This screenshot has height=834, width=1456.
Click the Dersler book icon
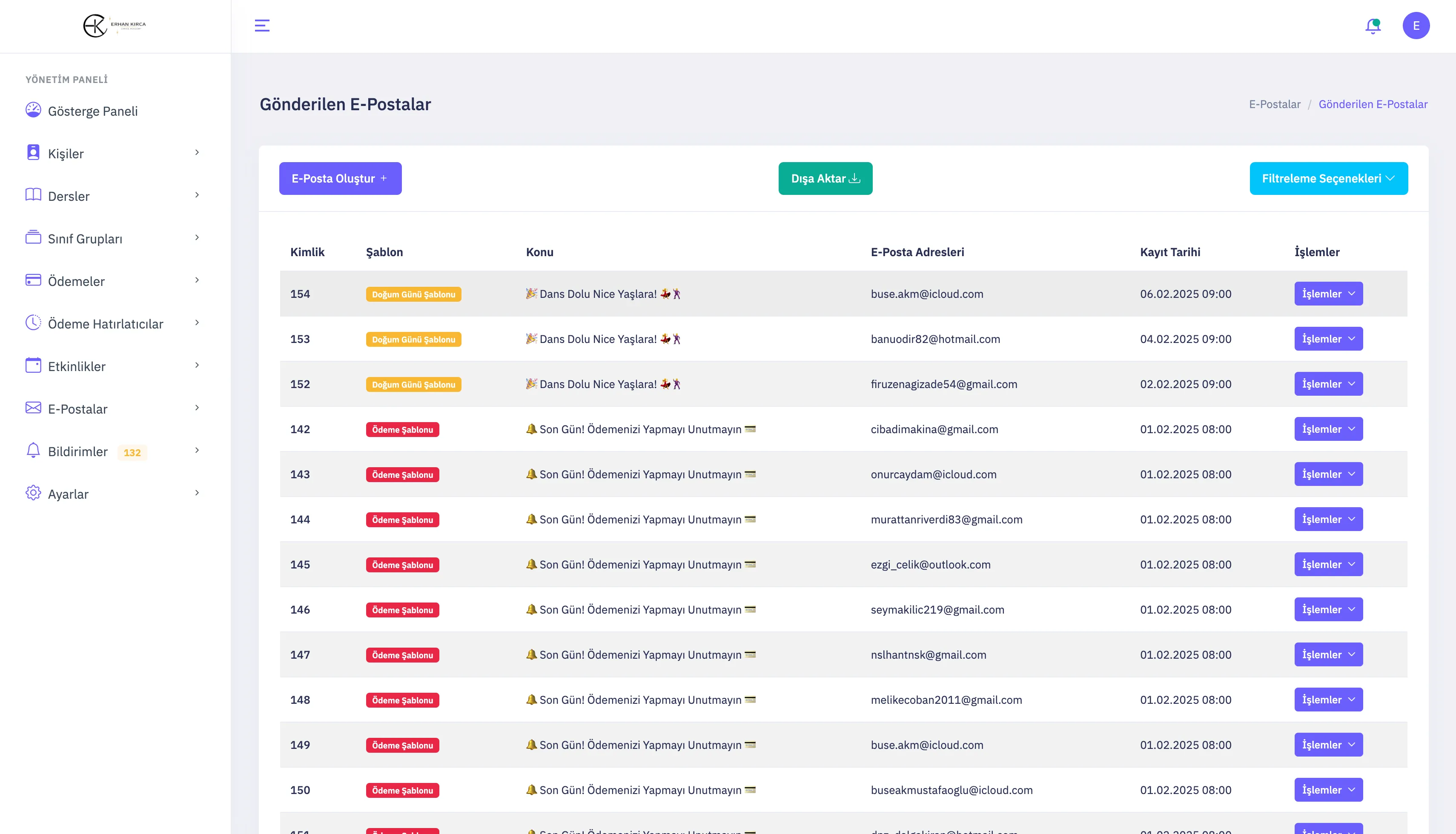33,195
